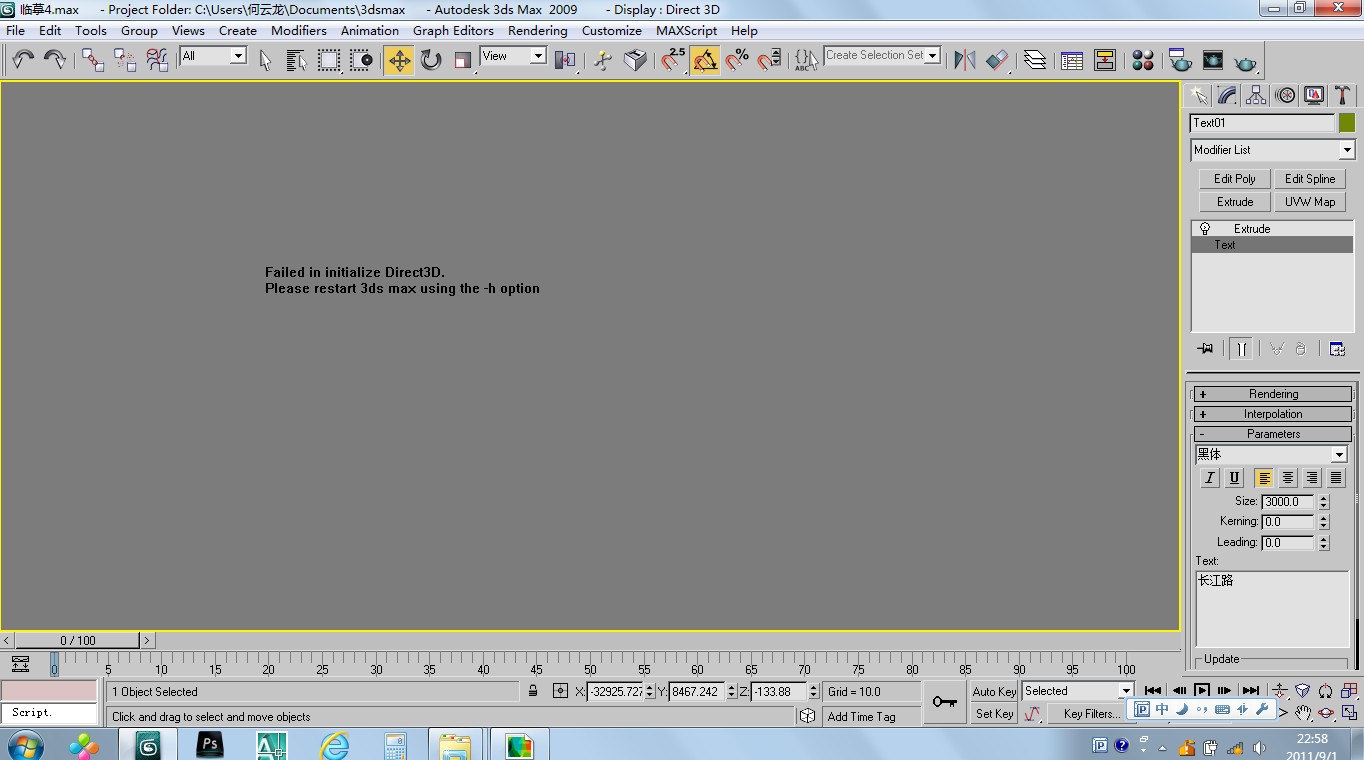Screen dimensions: 1364x760
Task: Click the Redo arrow icon
Action: (55, 60)
